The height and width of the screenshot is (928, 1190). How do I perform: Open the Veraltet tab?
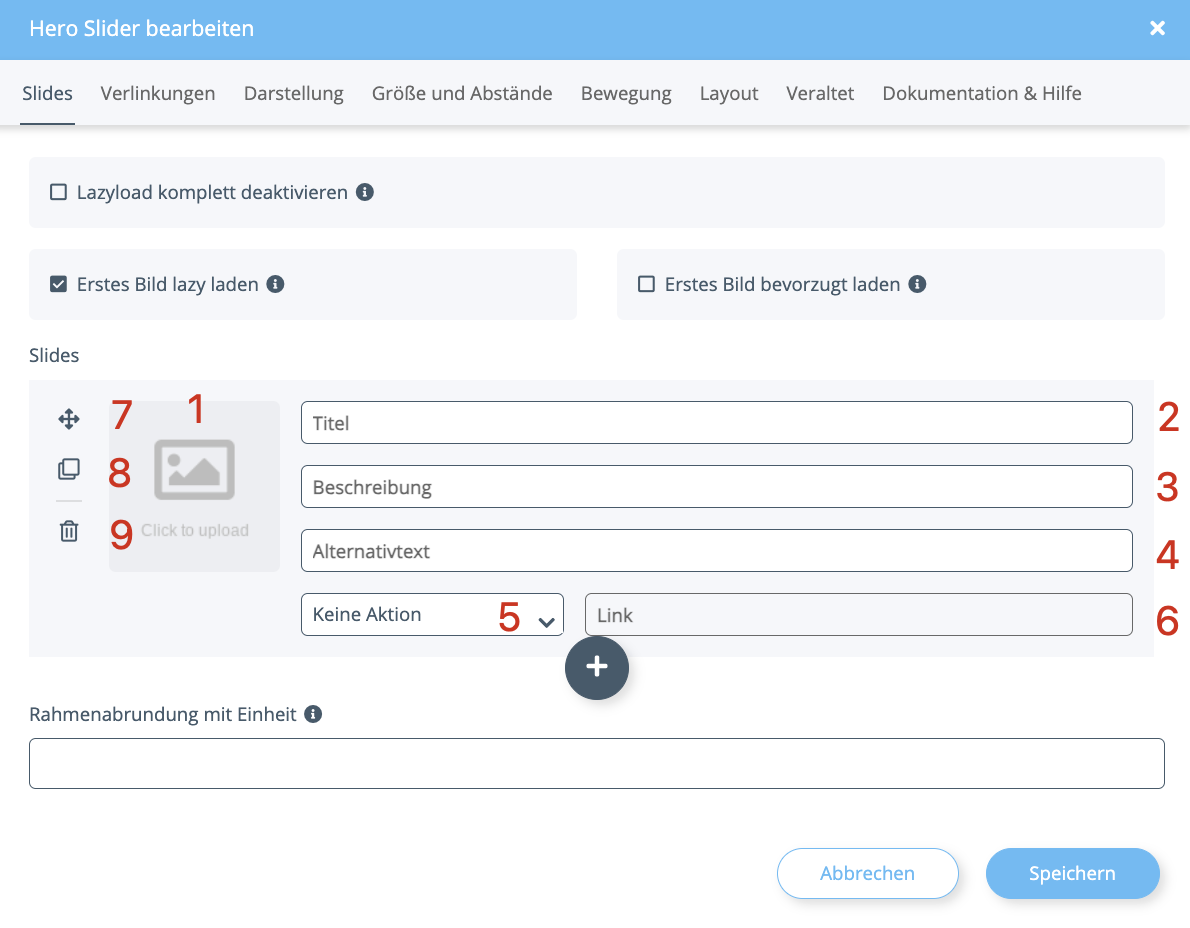(820, 93)
